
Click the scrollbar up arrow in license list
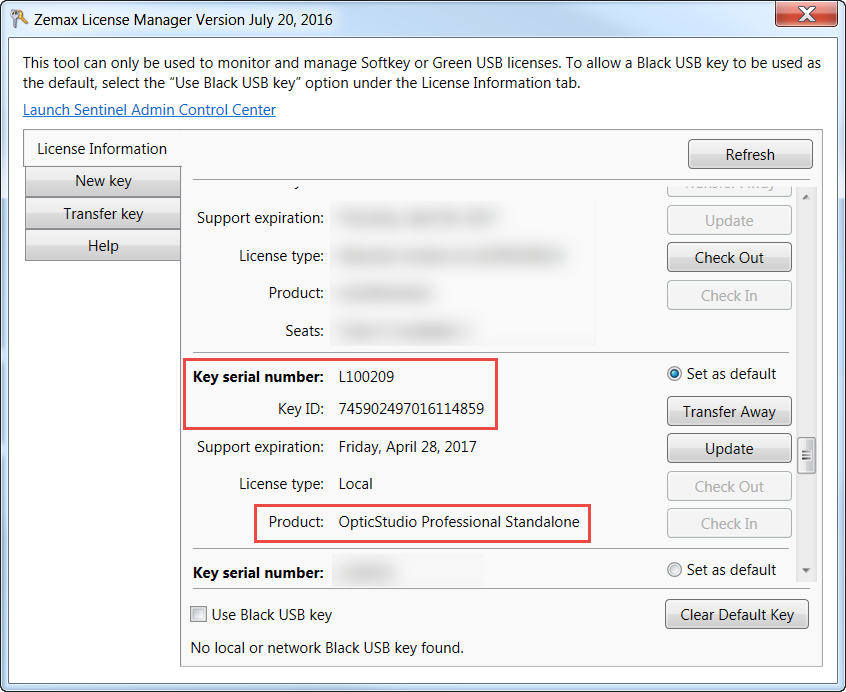(x=806, y=197)
